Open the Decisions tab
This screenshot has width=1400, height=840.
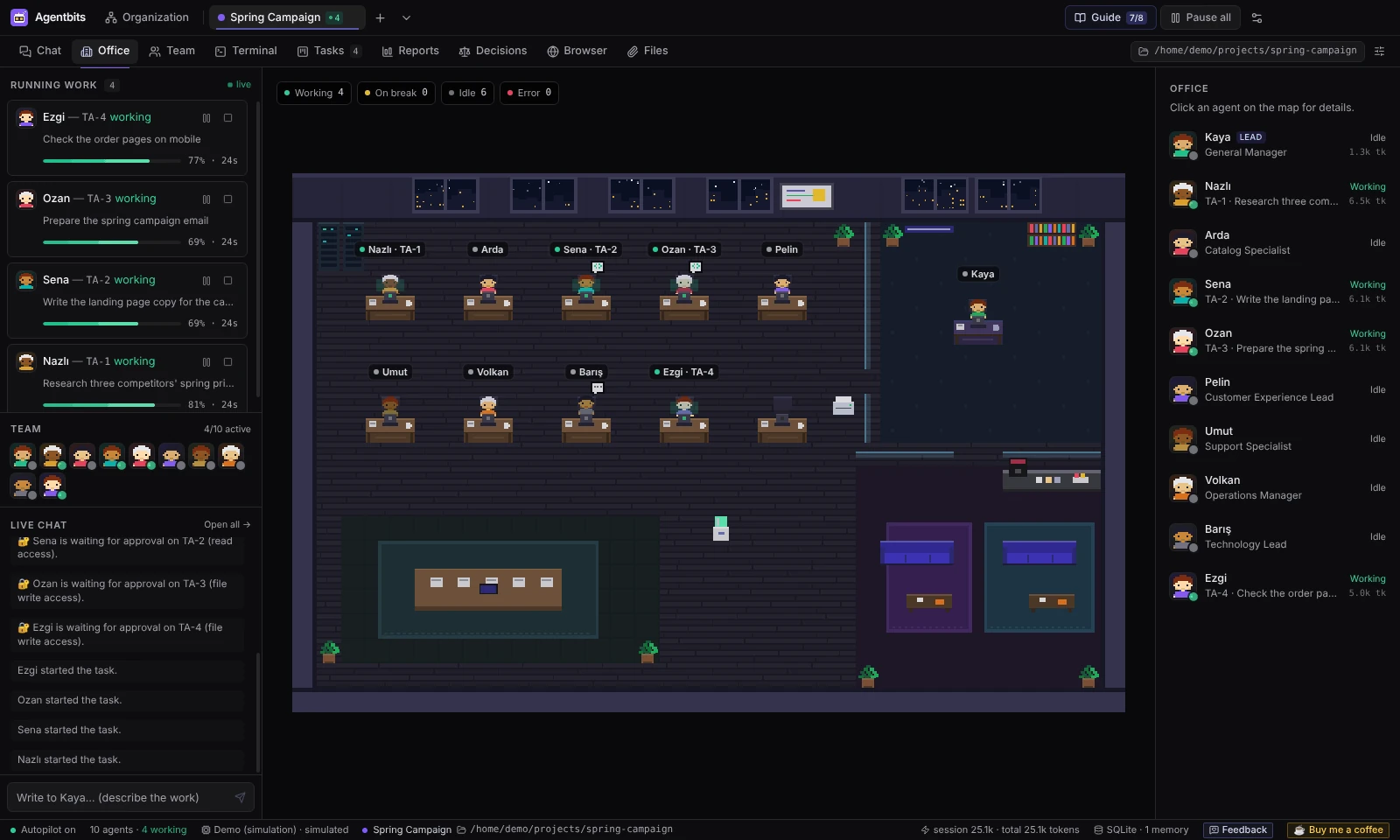click(493, 51)
